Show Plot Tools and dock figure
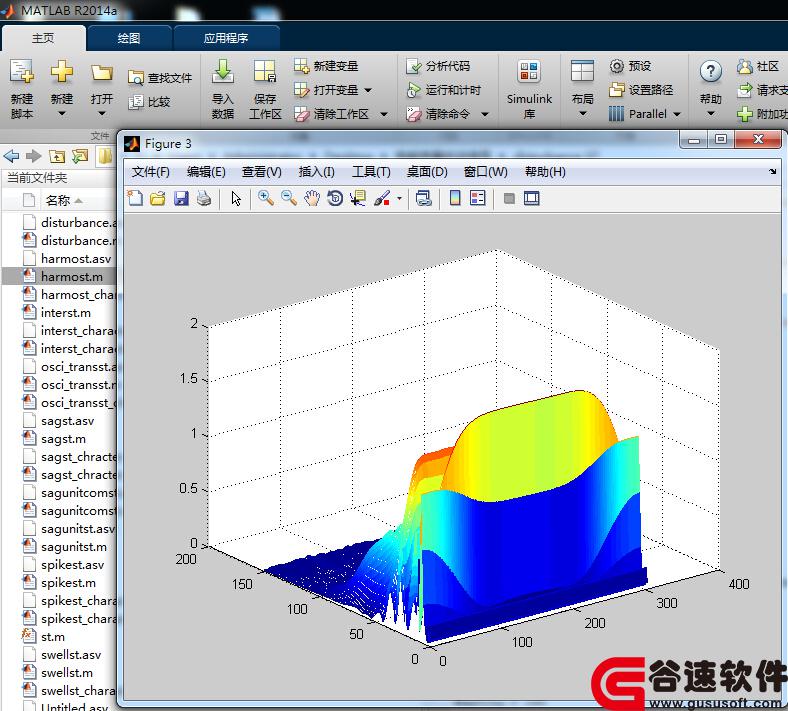Screen dimensions: 788x711 point(532,198)
